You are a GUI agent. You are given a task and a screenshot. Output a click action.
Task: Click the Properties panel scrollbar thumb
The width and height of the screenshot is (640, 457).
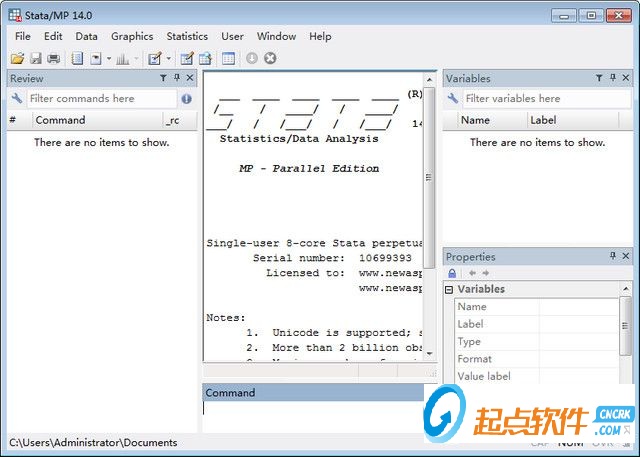625,326
